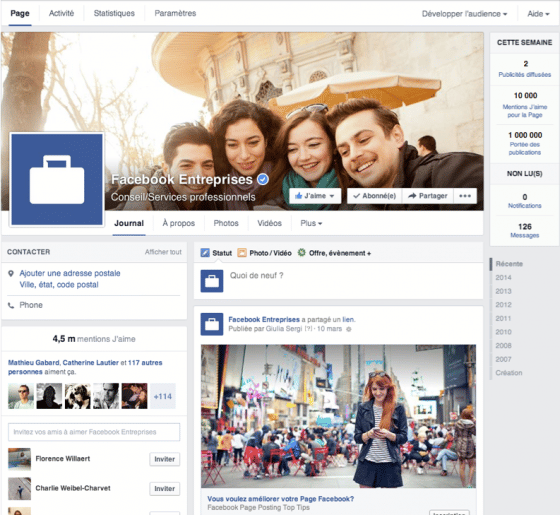Click the Photo / Vidéo icon
Screen dimensions: 560x515
click(242, 253)
